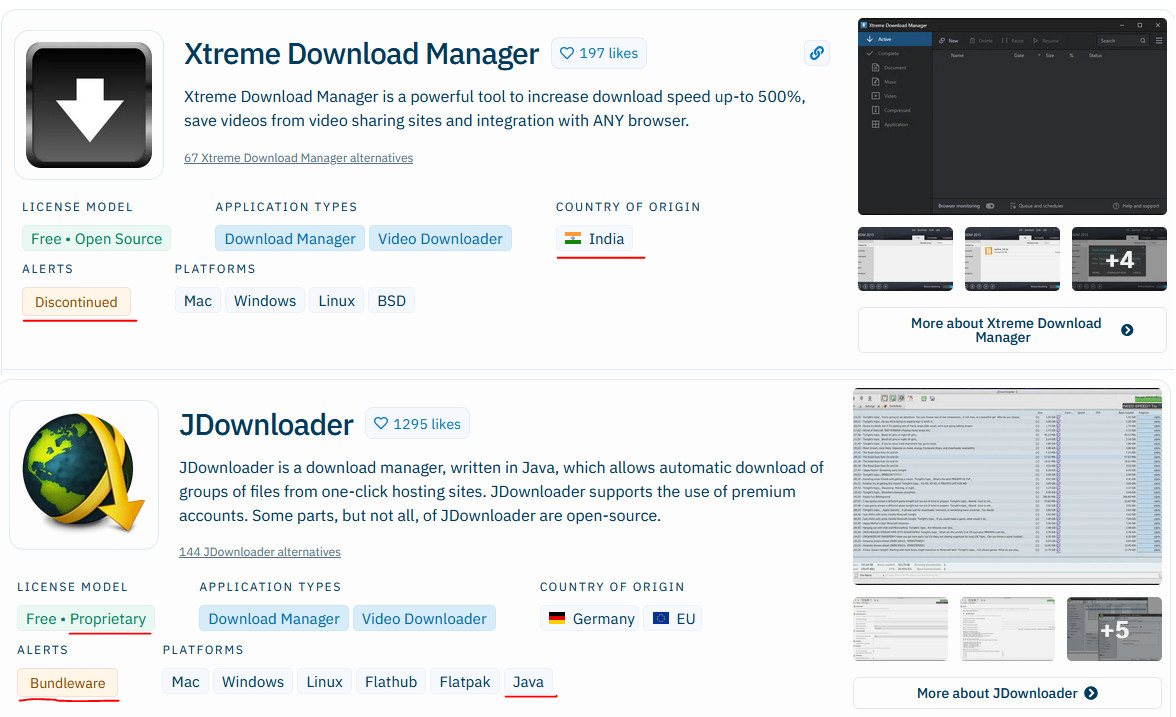Click arrow icon in More about JDownloader

pyautogui.click(x=1091, y=694)
